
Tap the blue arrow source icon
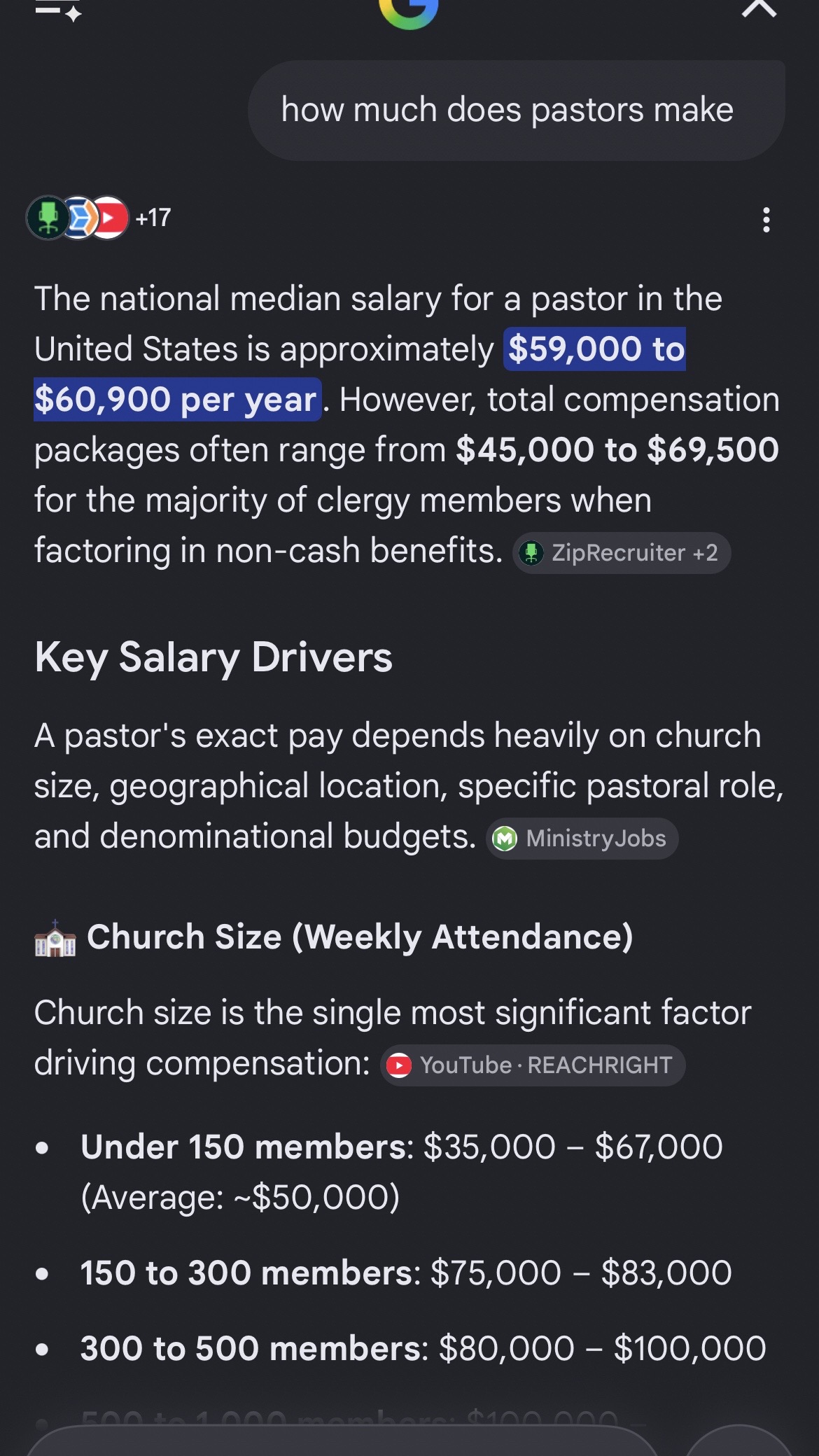click(x=79, y=218)
